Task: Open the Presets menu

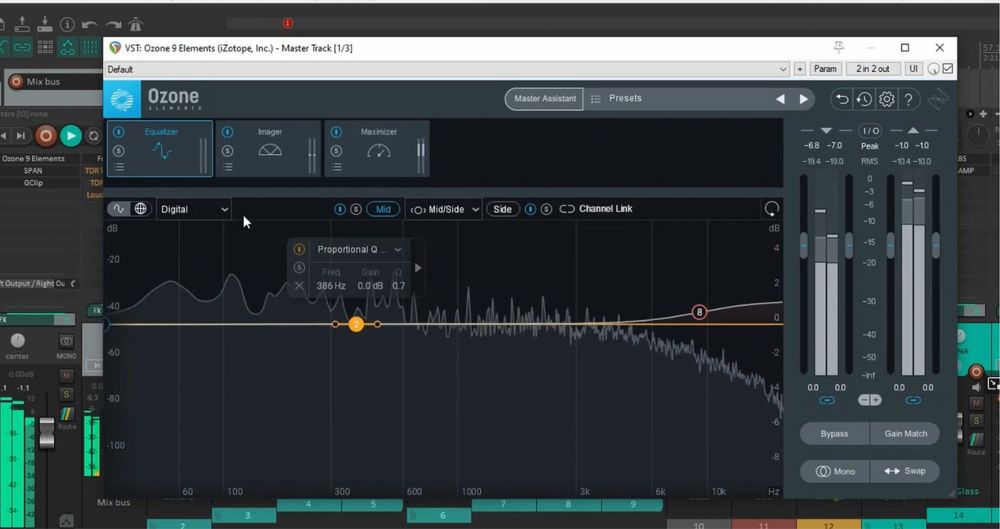Action: coord(625,98)
